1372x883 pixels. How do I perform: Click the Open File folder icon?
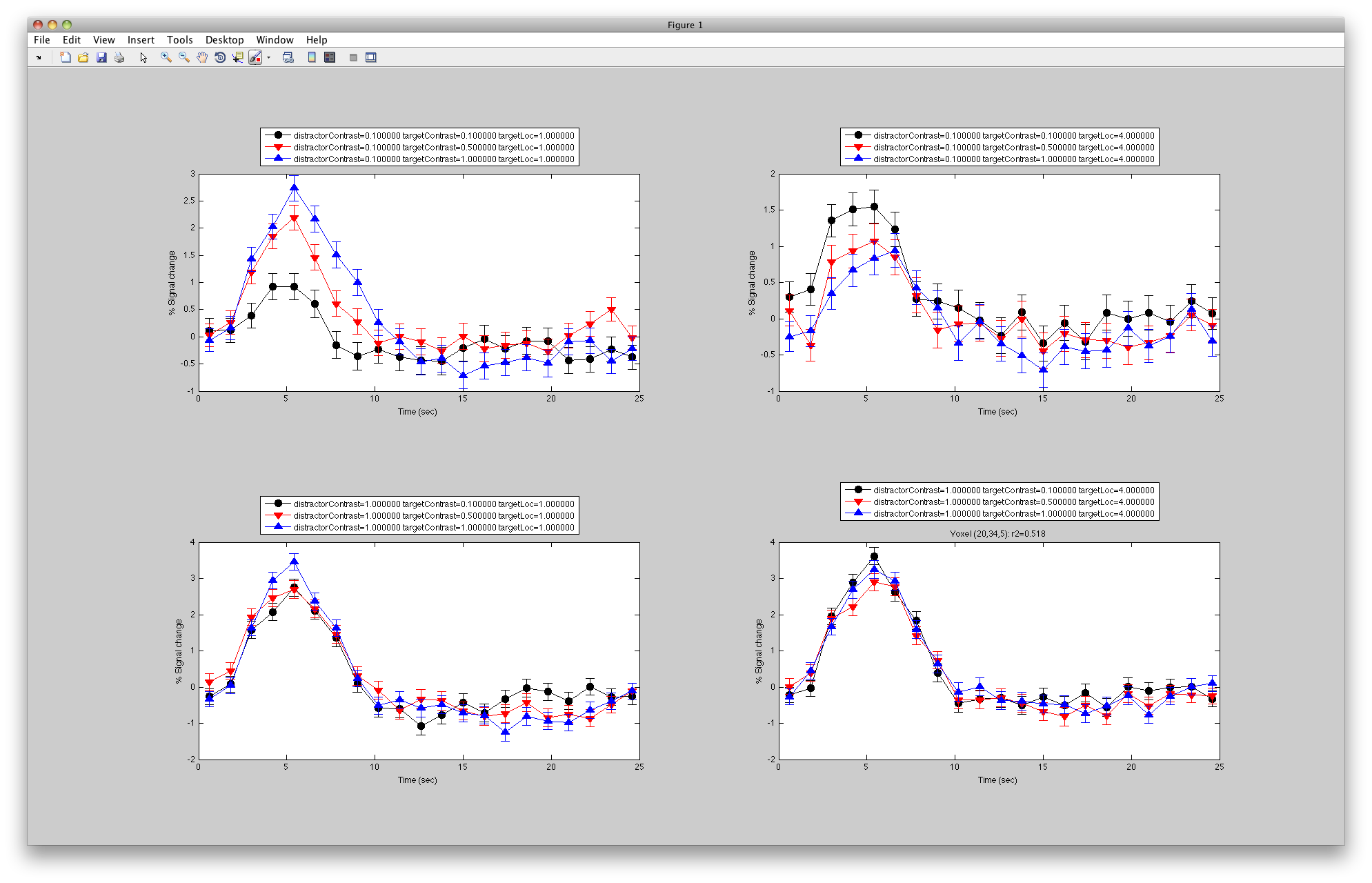click(x=83, y=57)
